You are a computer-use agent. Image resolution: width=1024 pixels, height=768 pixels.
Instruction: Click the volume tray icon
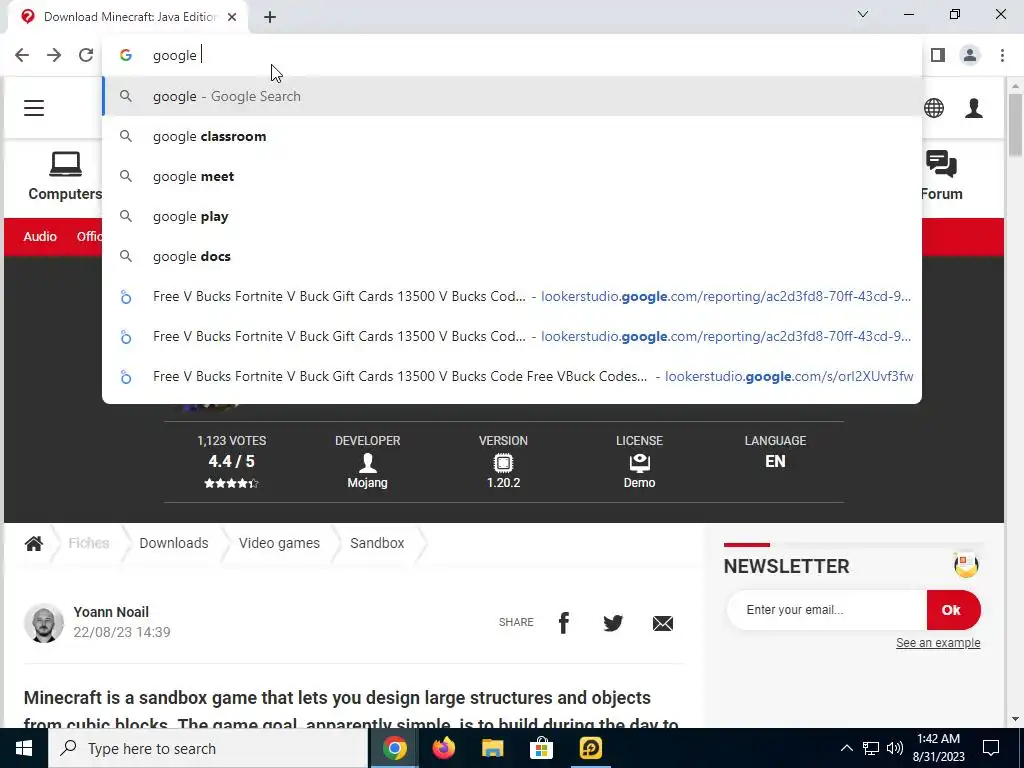click(x=895, y=748)
